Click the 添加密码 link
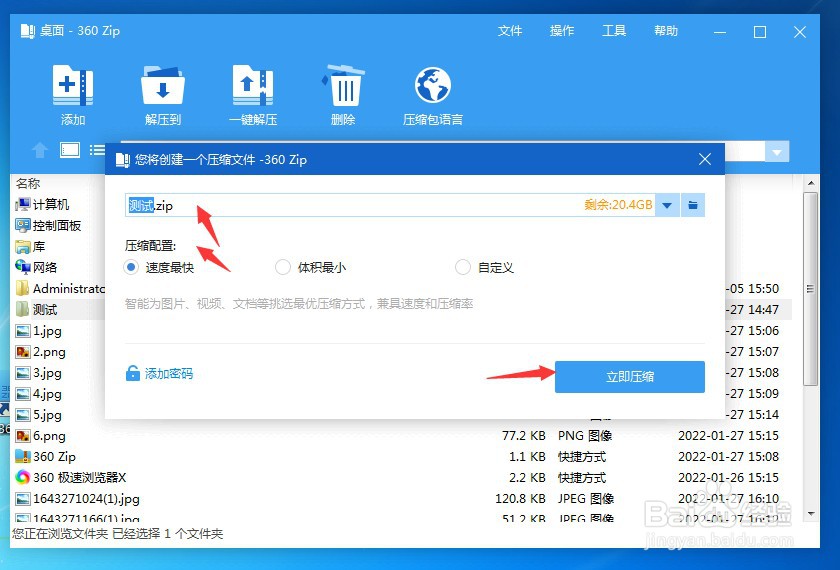 (169, 373)
